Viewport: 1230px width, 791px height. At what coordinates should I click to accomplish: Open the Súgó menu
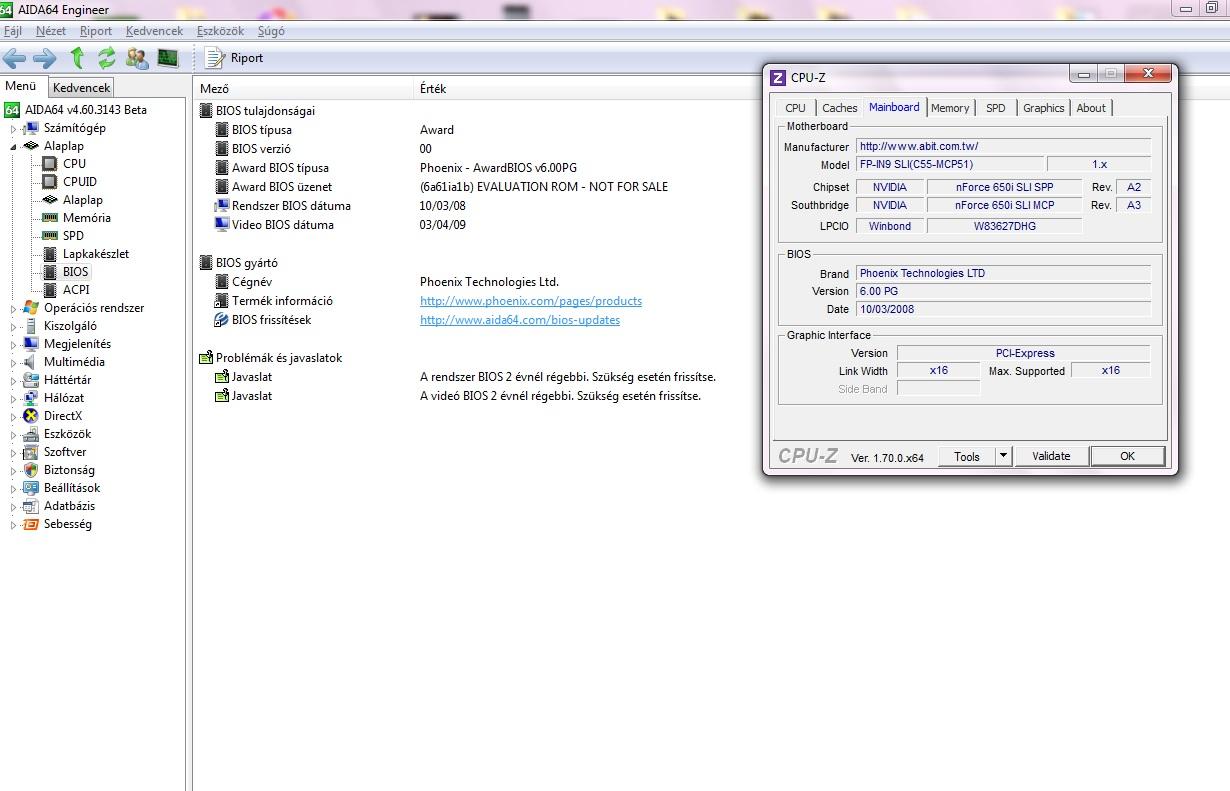point(270,31)
